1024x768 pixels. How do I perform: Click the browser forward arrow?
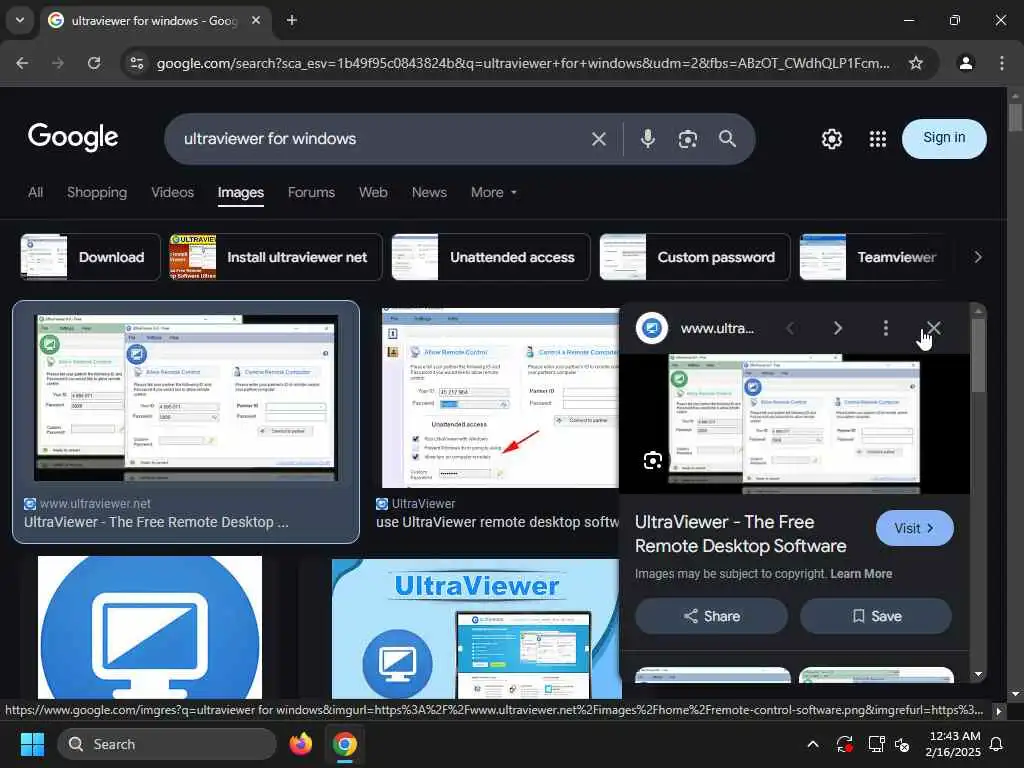point(58,63)
